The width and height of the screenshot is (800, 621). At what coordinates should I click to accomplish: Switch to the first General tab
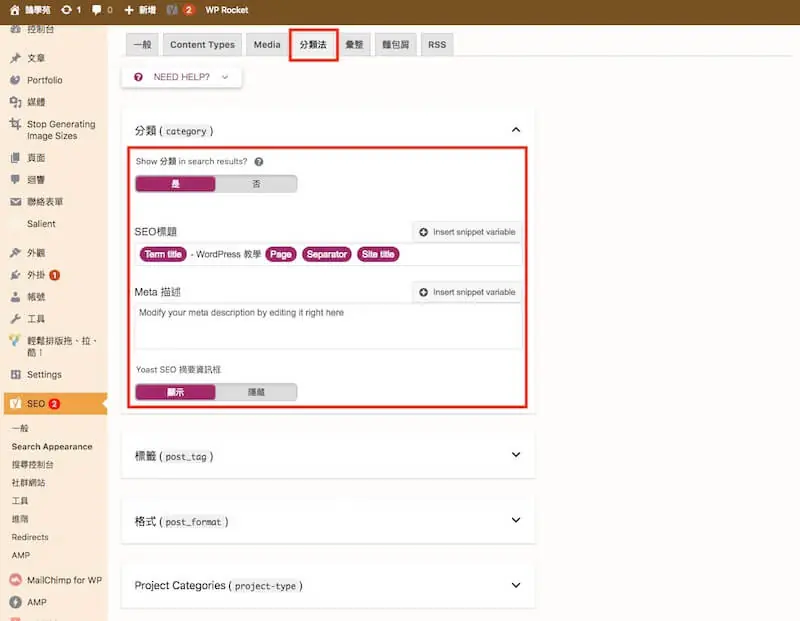(142, 44)
